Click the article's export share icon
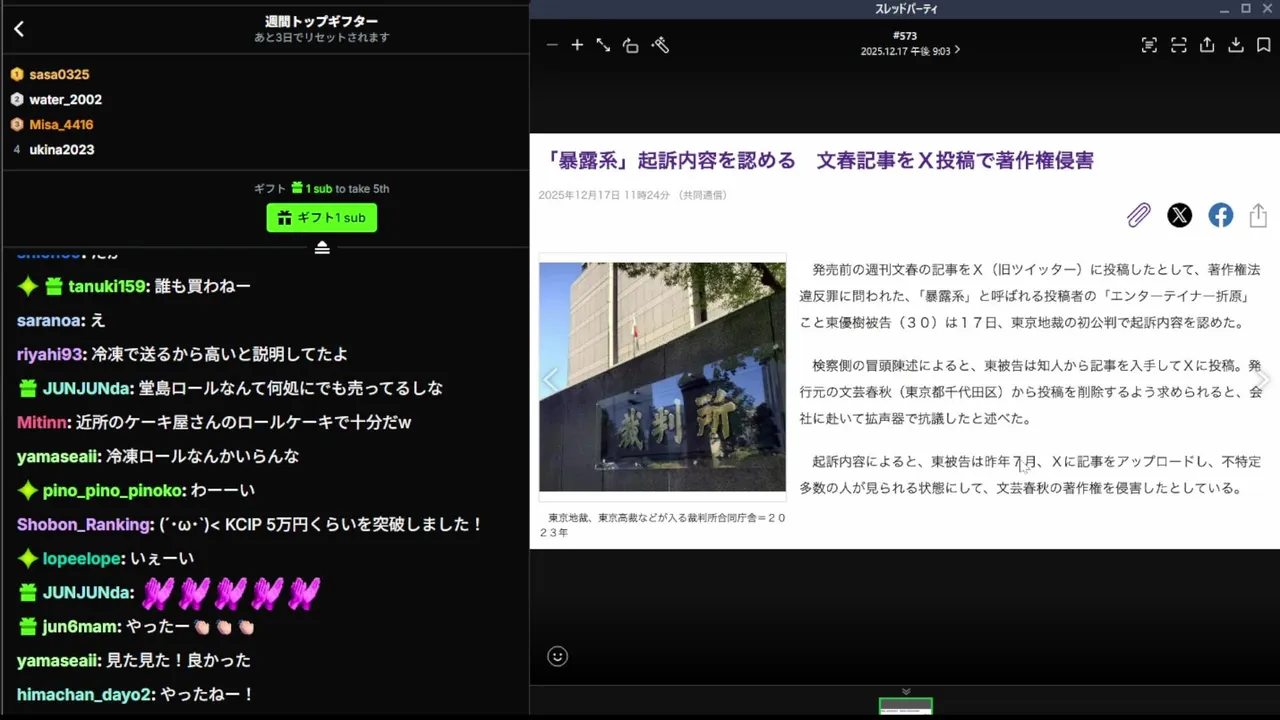Viewport: 1280px width, 720px height. coord(1258,215)
